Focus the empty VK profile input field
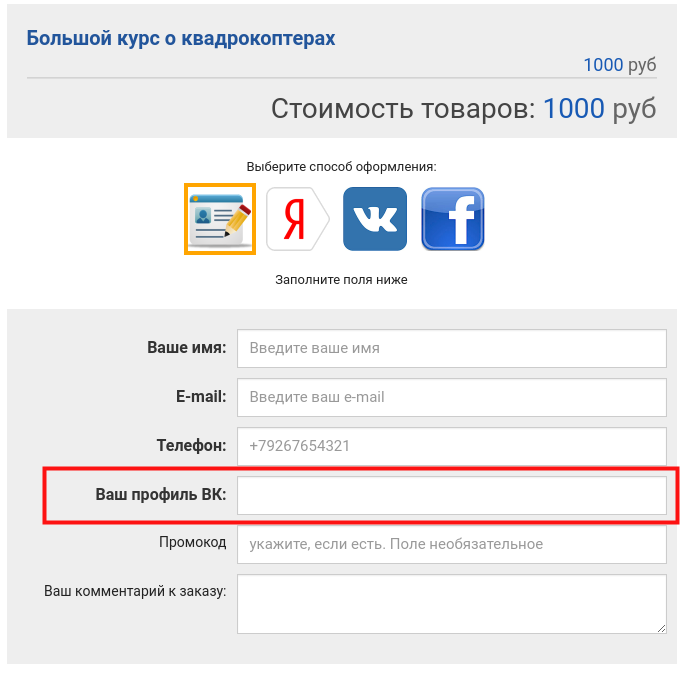The width and height of the screenshot is (685, 673). coord(451,495)
